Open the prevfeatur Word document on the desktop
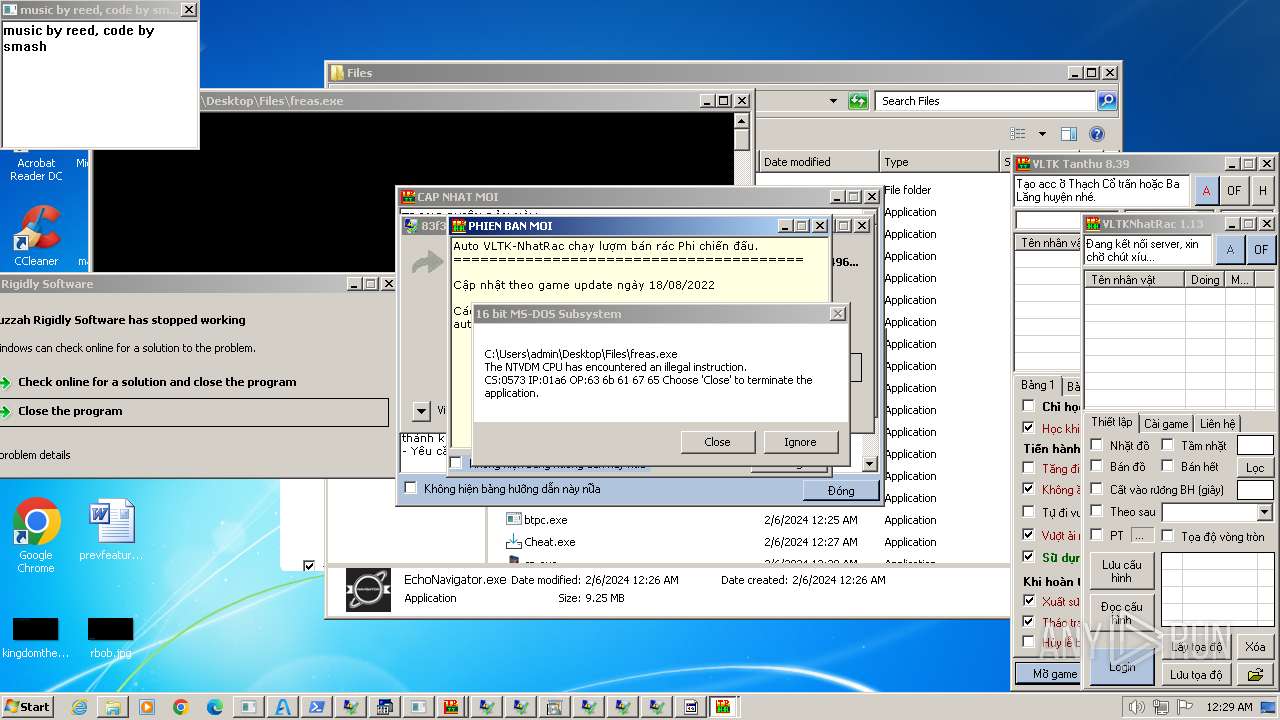1280x720 pixels. [x=110, y=530]
